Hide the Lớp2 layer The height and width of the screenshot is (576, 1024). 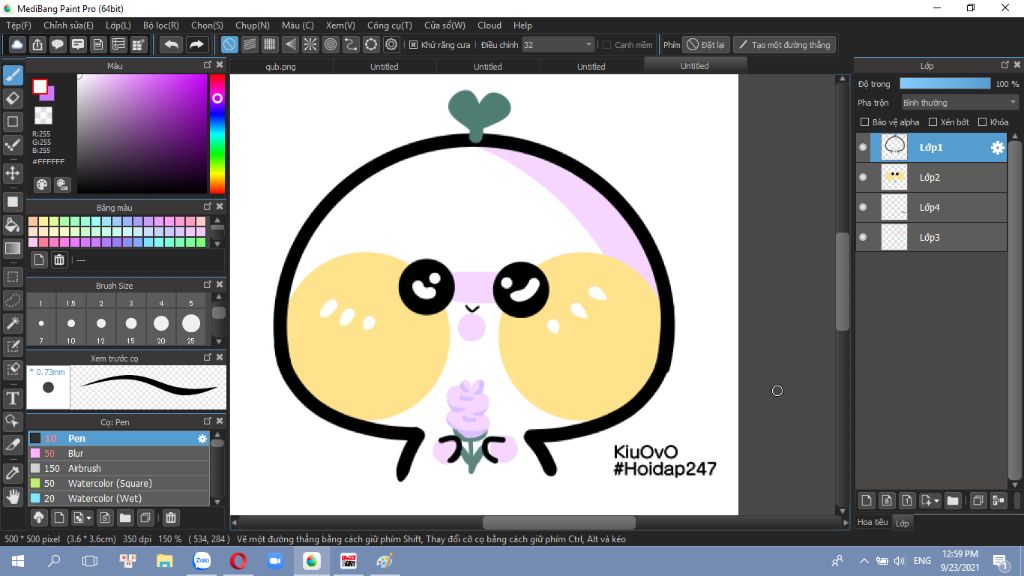coord(863,178)
